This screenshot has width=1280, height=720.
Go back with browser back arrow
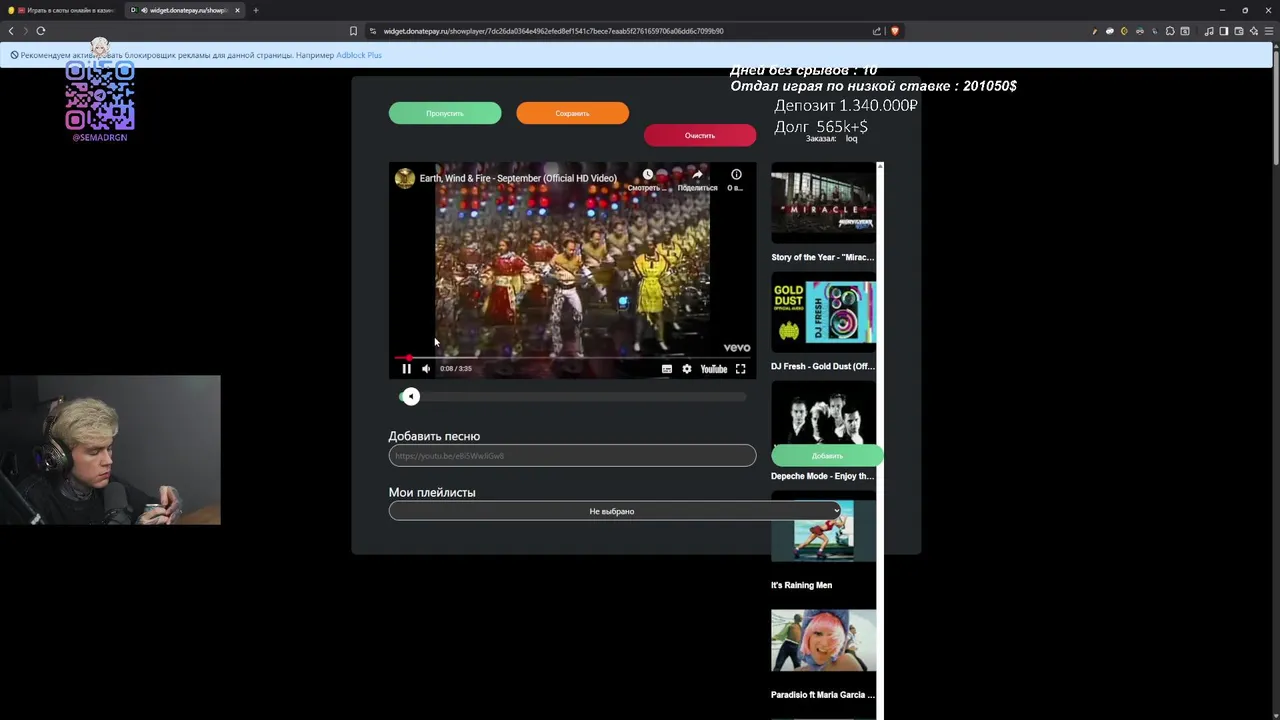click(11, 31)
